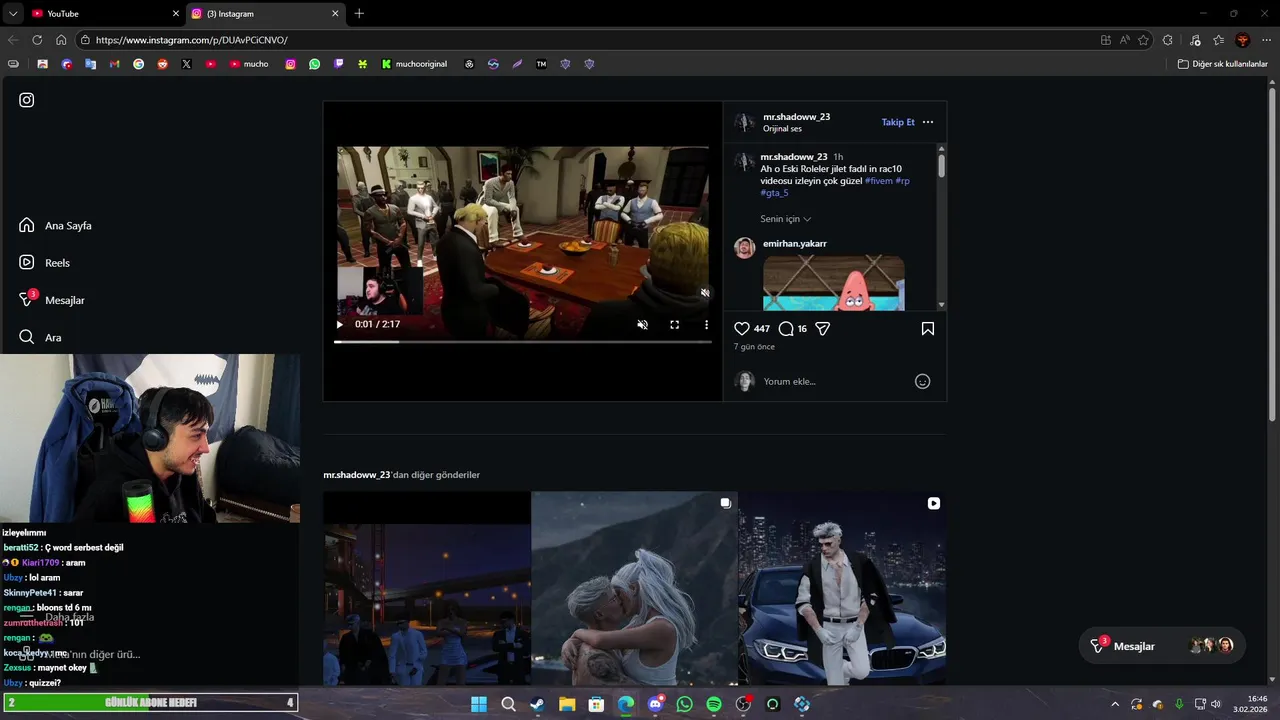
Task: Open read aloud icon in address bar
Action: [1124, 40]
